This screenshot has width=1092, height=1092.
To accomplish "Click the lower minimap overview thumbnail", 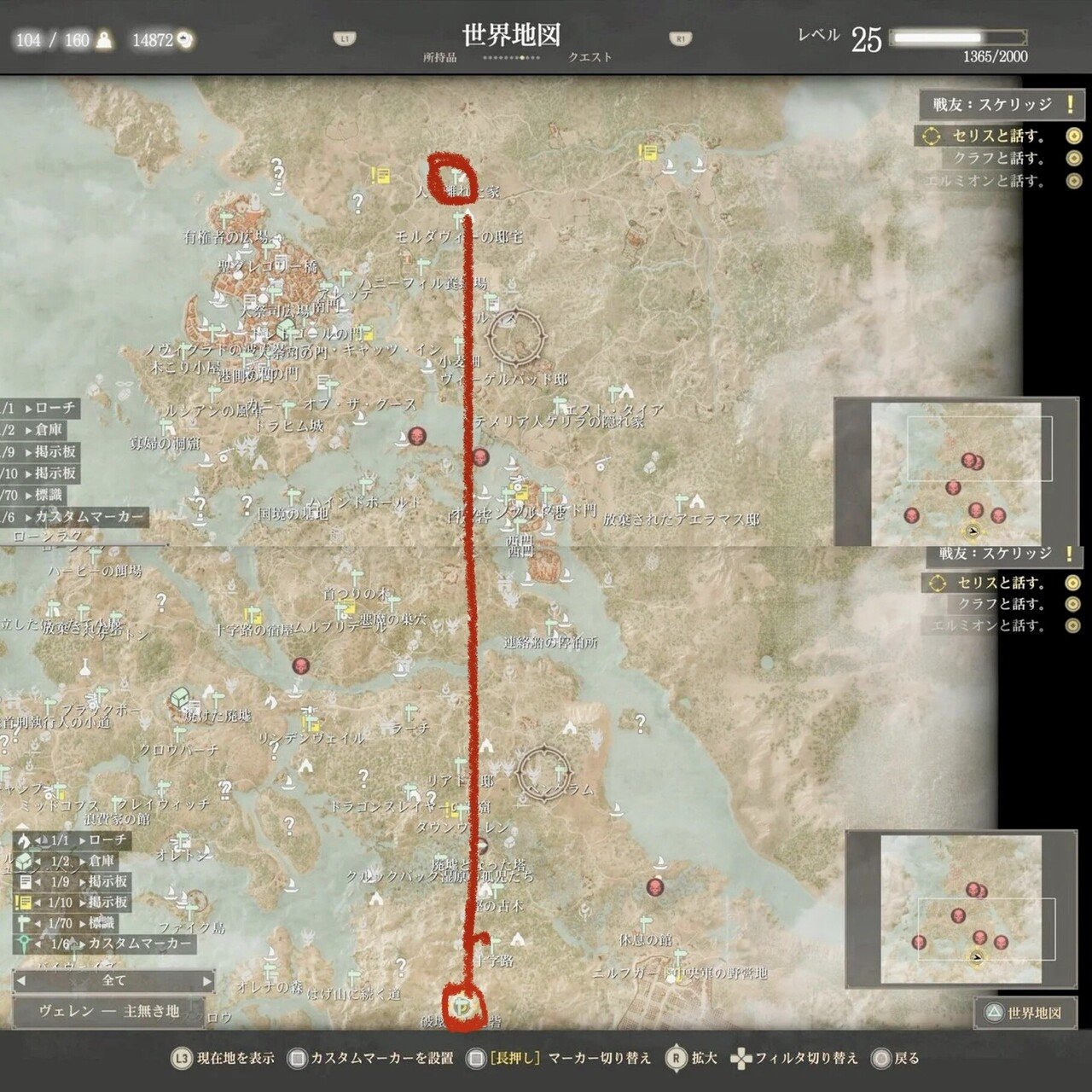I will [961, 909].
